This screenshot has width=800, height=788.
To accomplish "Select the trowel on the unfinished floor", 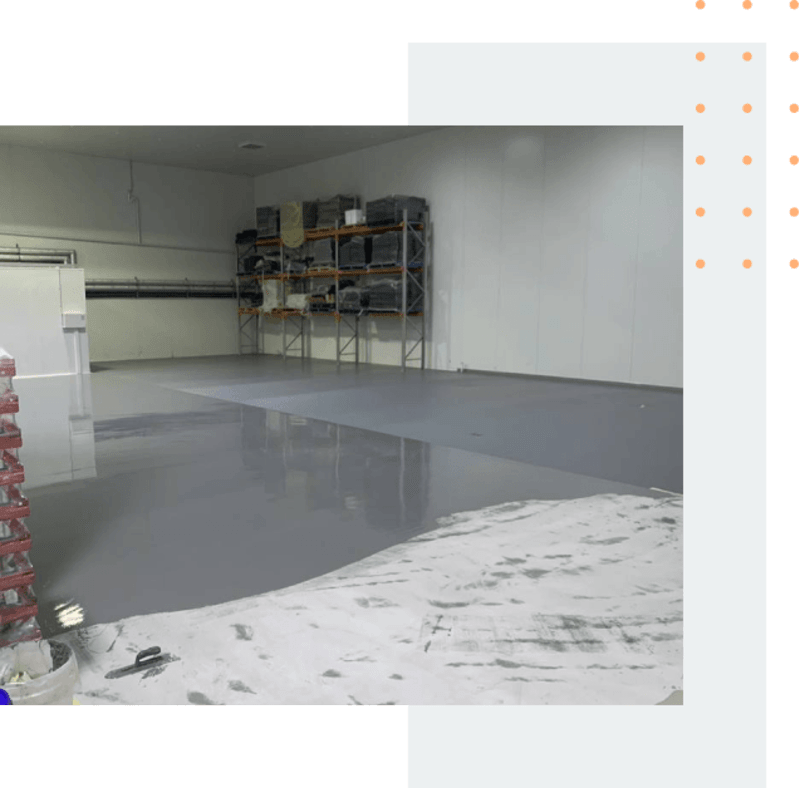I will click(142, 662).
